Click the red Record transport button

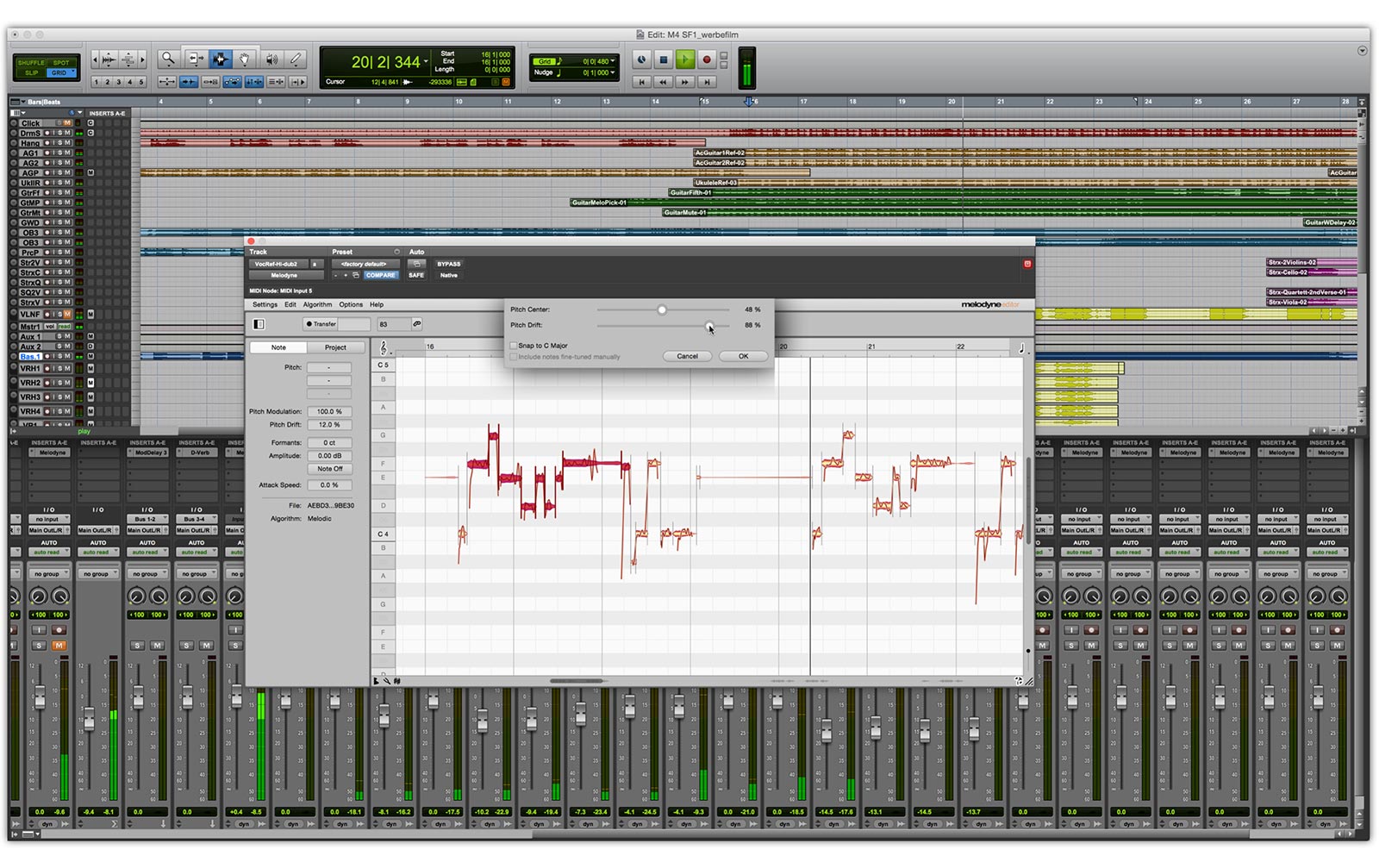click(707, 59)
